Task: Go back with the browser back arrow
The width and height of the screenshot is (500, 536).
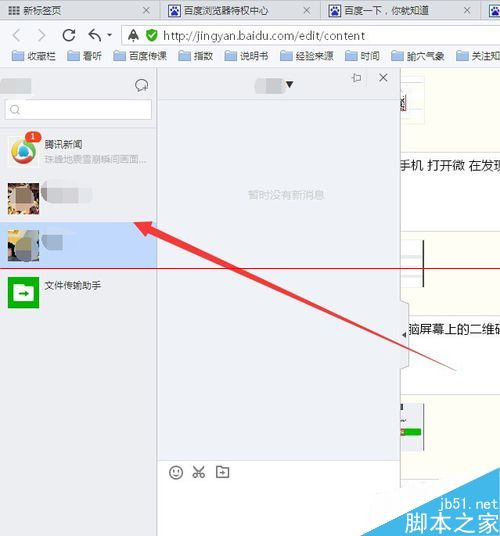Action: coord(16,35)
